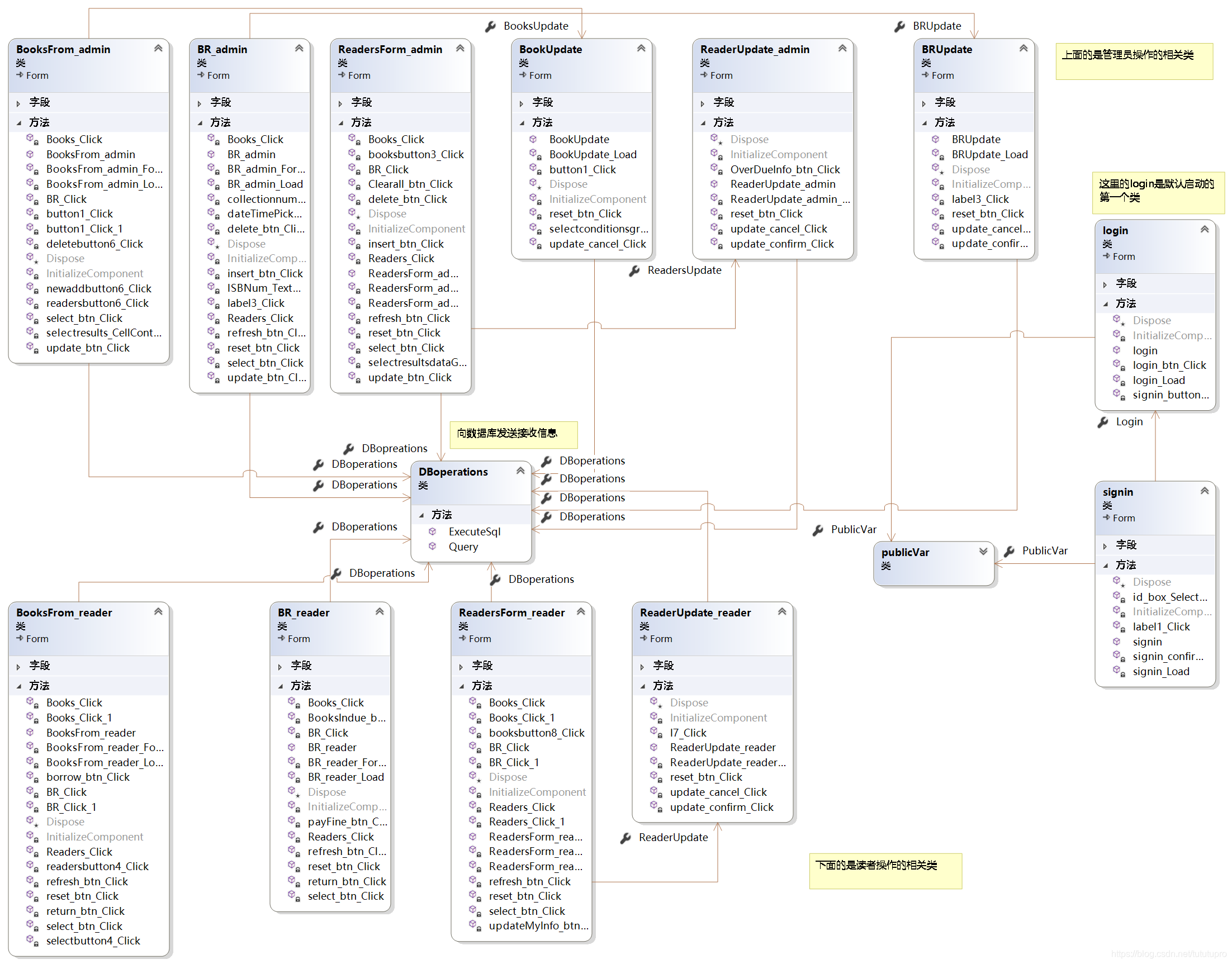Click wrench icon beside ReadersUpdate label
This screenshot has height=964, width=1232.
click(x=634, y=271)
